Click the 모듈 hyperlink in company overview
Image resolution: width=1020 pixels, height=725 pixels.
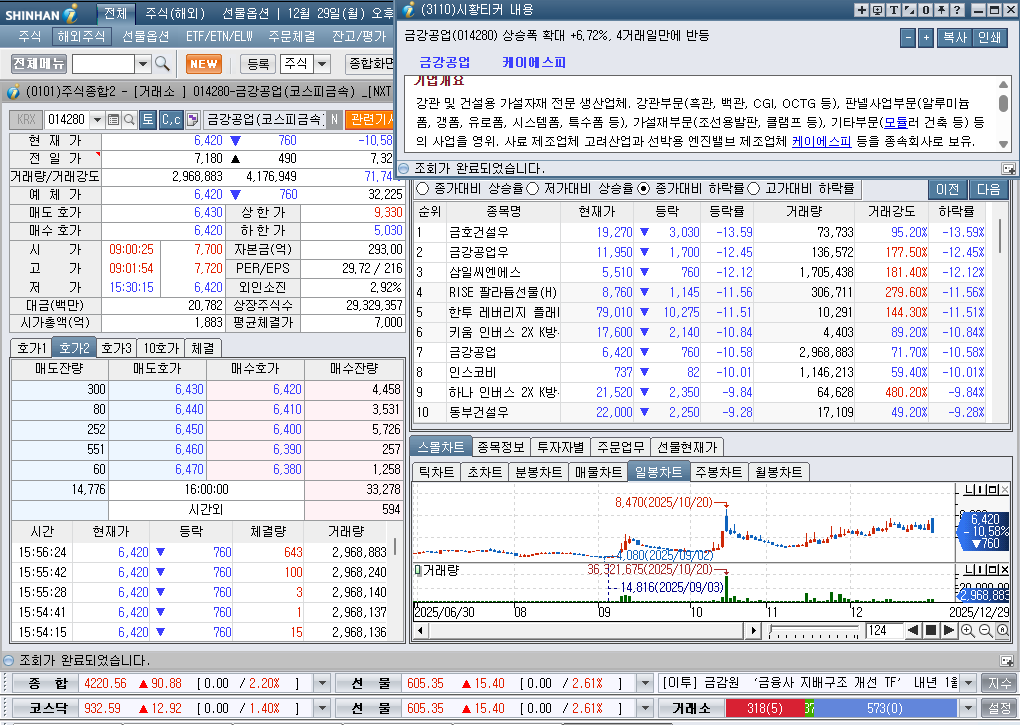tap(895, 122)
